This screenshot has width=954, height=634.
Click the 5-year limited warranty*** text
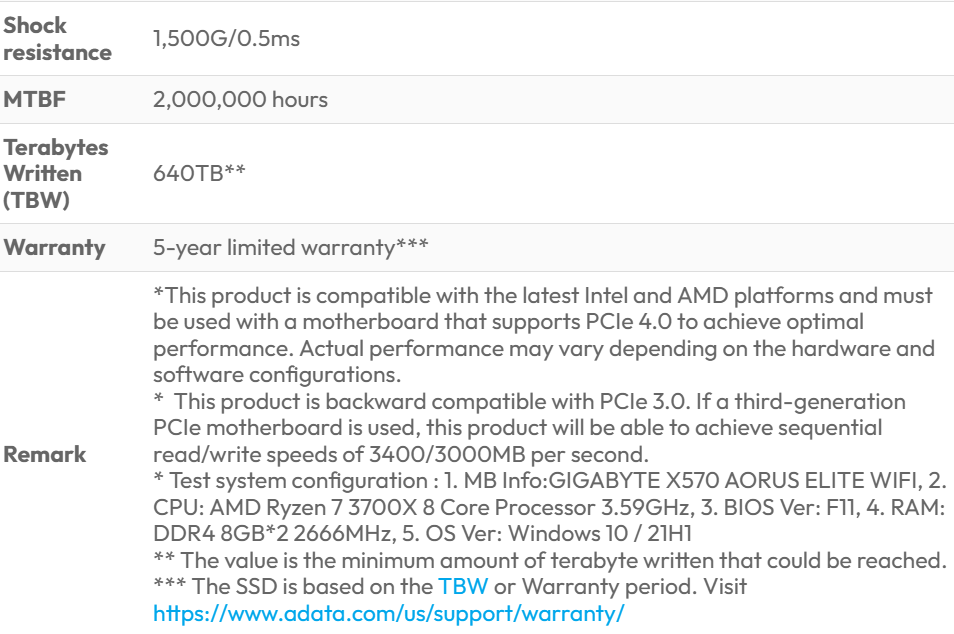pos(290,247)
